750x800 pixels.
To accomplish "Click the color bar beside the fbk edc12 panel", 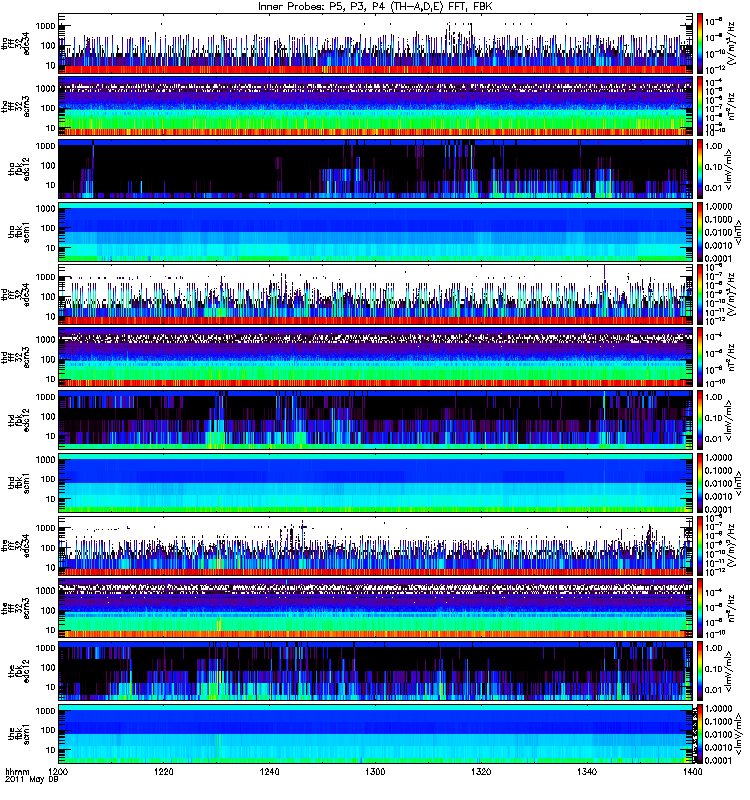I will tap(700, 671).
